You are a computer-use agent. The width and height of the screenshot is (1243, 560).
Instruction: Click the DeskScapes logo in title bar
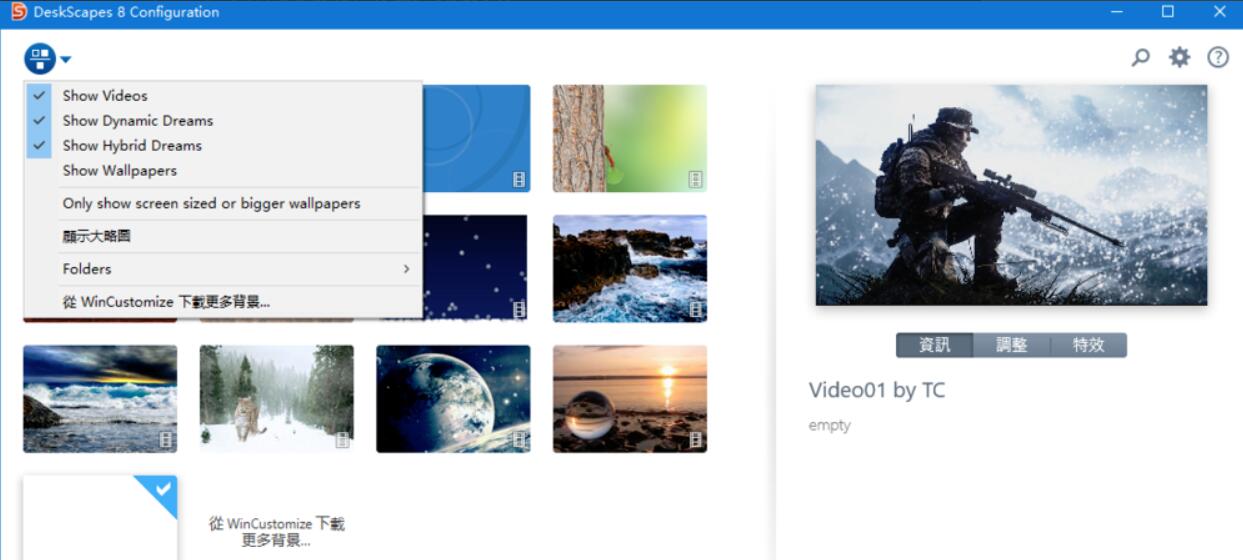tap(19, 12)
